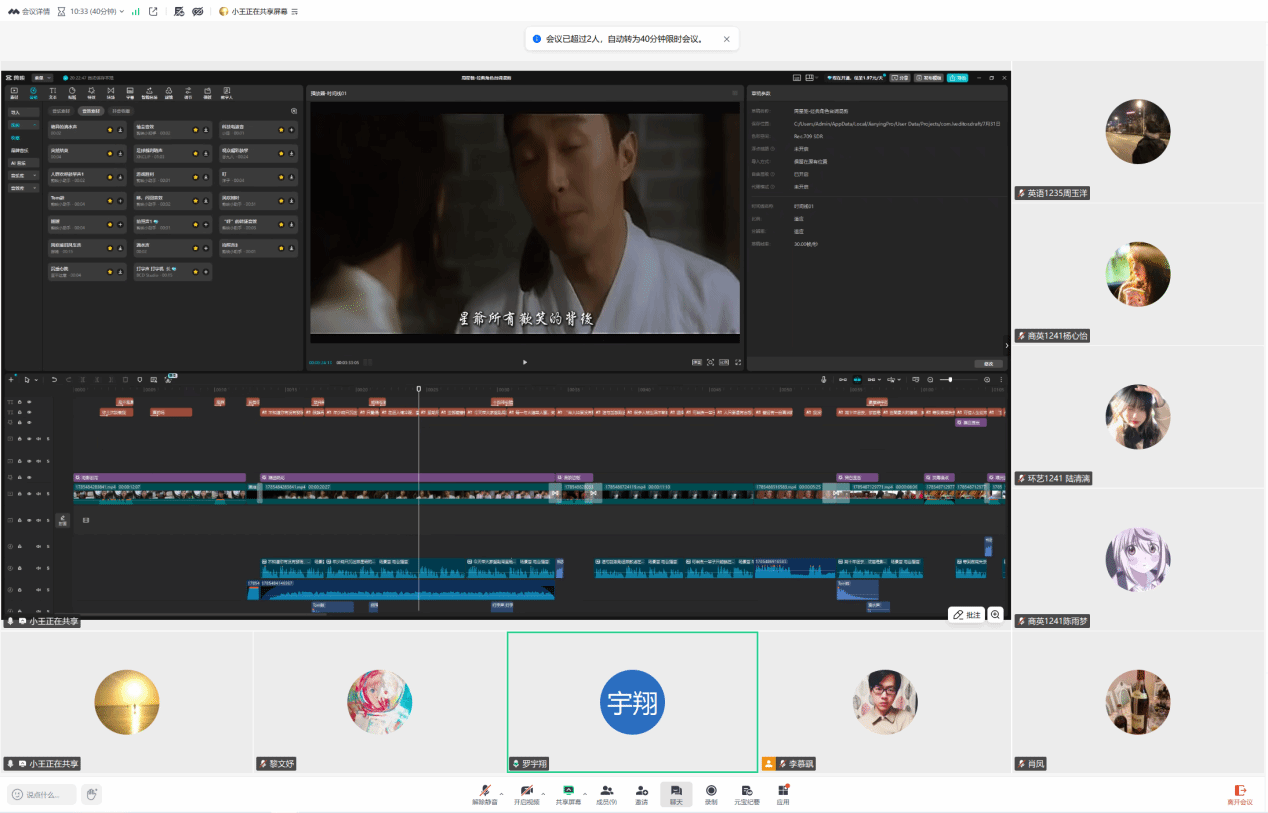Viewport: 1268px width, 813px height.
Task: Click timeline zoom-in plus icon
Action: (x=988, y=380)
